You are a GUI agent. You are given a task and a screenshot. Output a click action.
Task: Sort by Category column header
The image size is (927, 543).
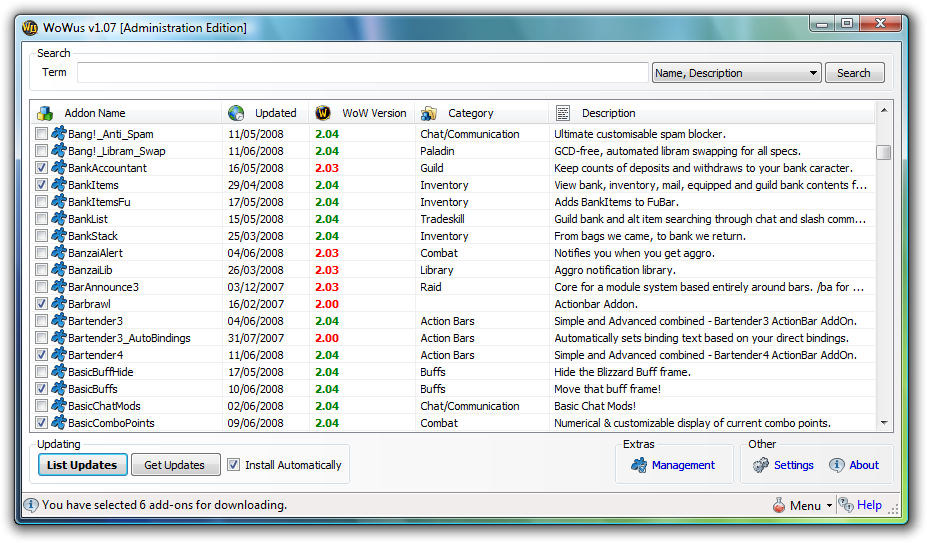482,113
